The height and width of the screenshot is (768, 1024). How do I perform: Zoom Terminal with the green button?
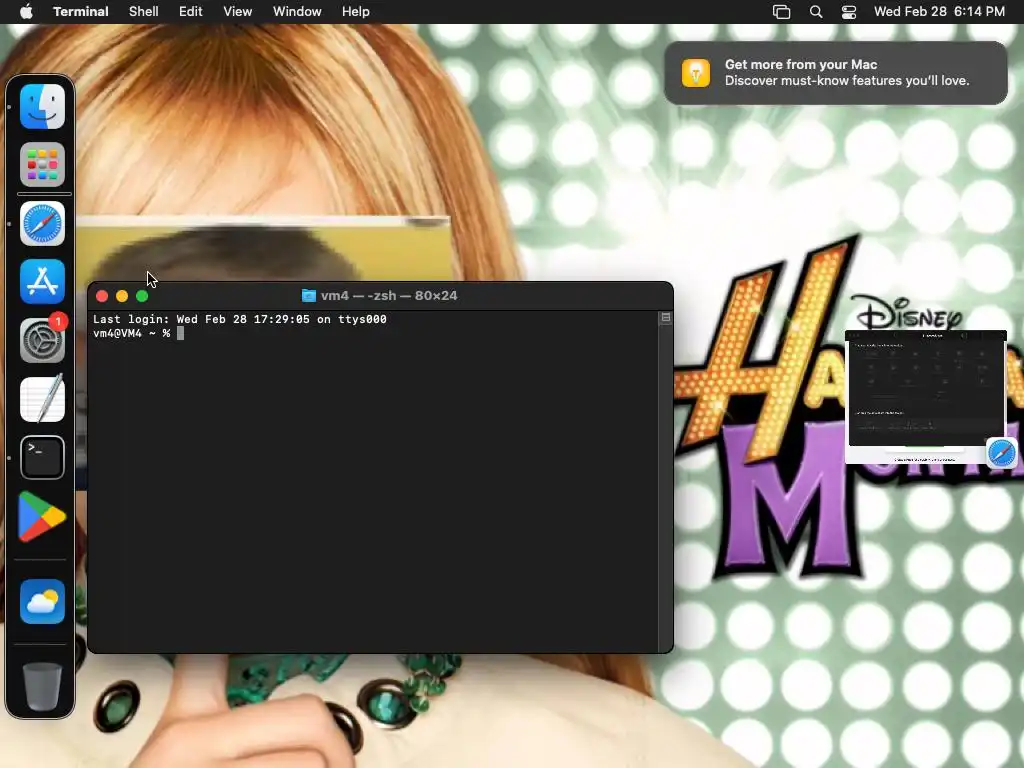click(x=142, y=296)
